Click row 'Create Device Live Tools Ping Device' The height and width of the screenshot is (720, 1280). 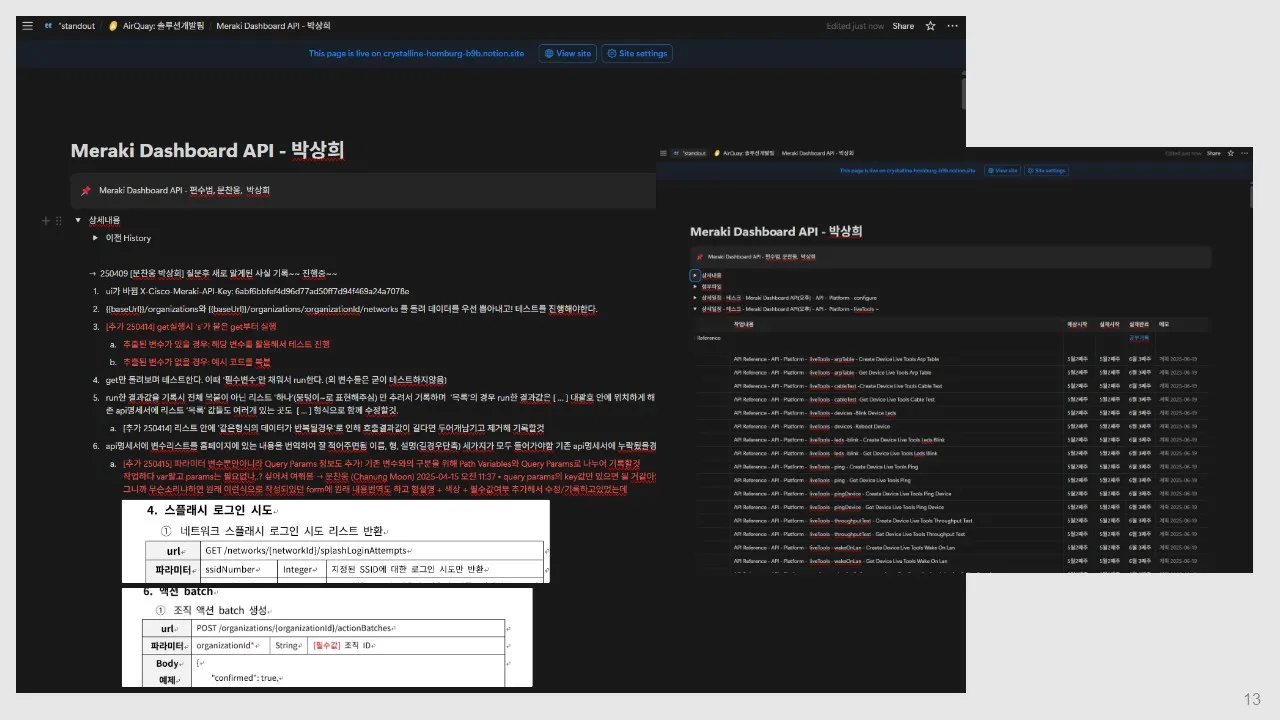pos(842,494)
